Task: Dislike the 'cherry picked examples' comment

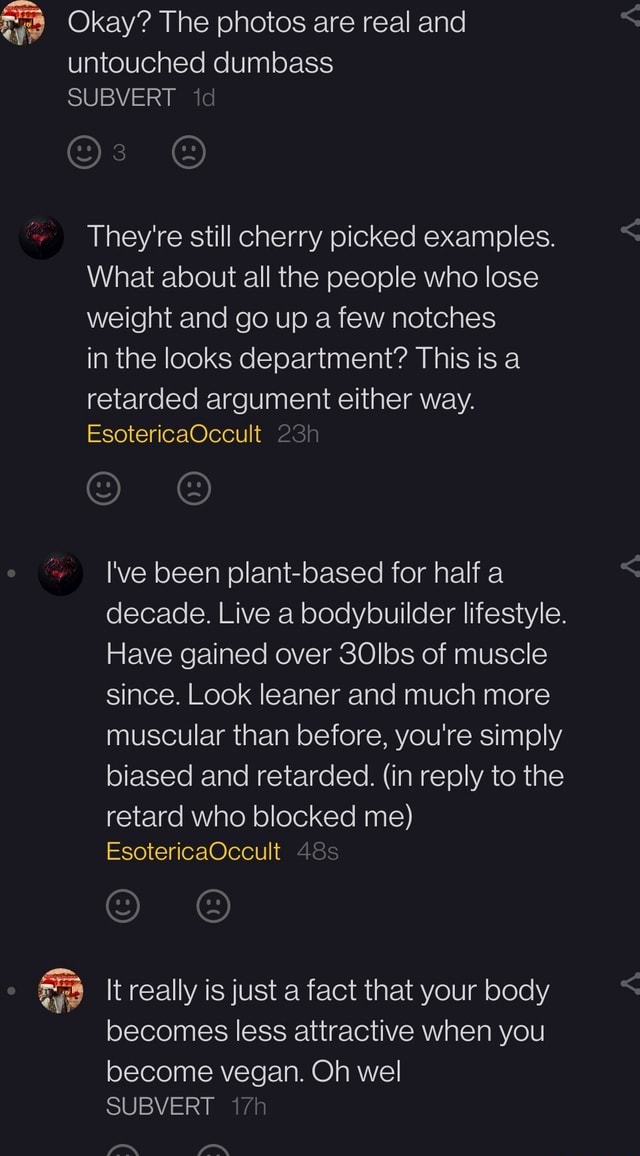Action: (192, 488)
